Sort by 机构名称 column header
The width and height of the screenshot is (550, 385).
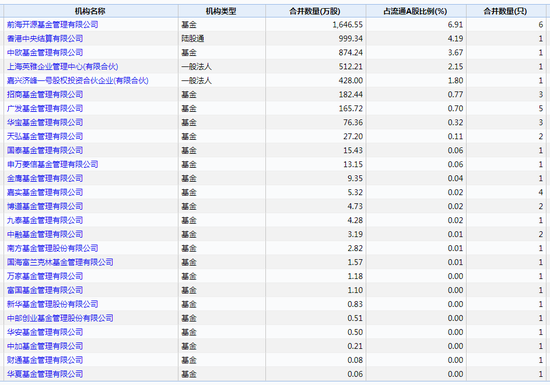pos(90,11)
